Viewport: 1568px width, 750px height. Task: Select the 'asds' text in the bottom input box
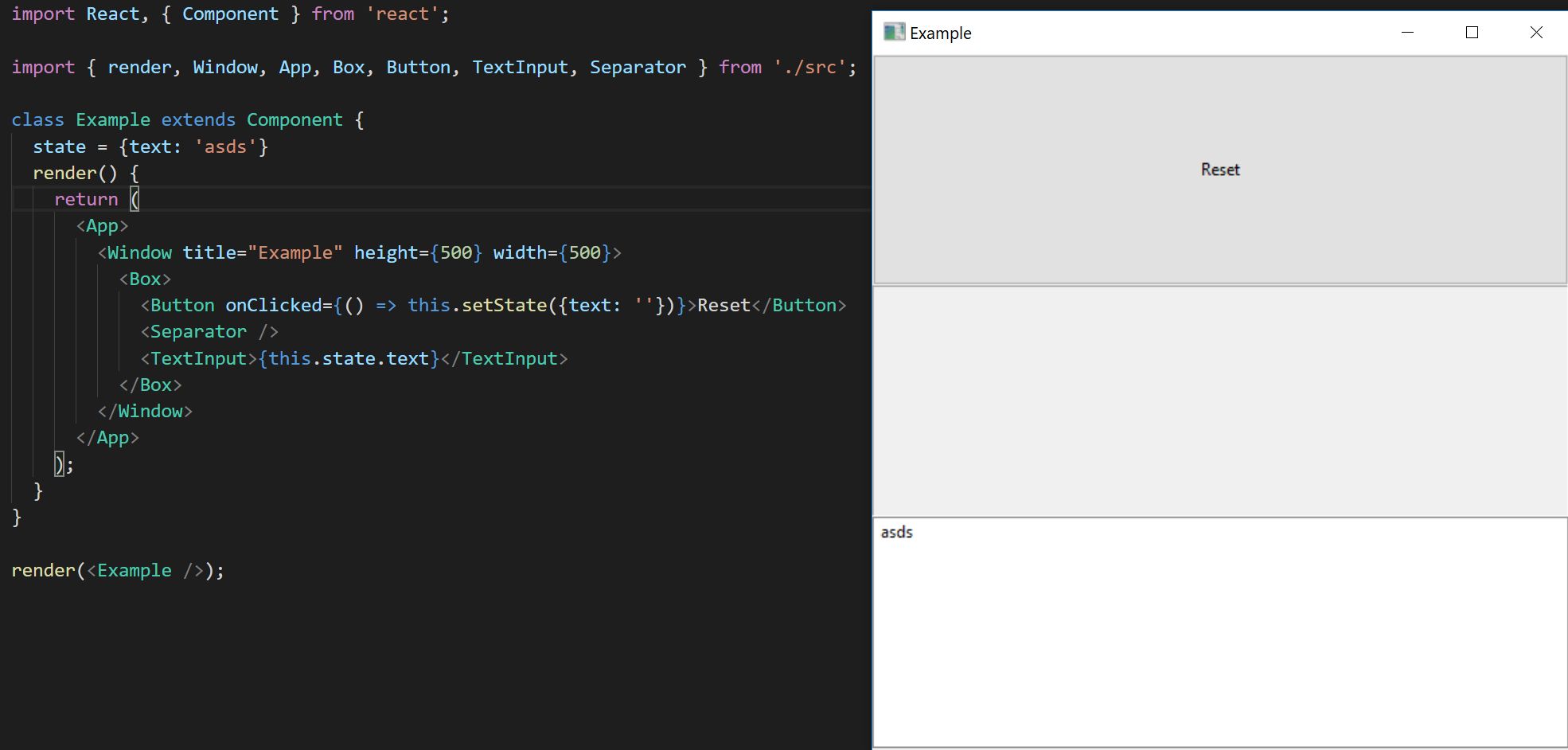tap(896, 533)
